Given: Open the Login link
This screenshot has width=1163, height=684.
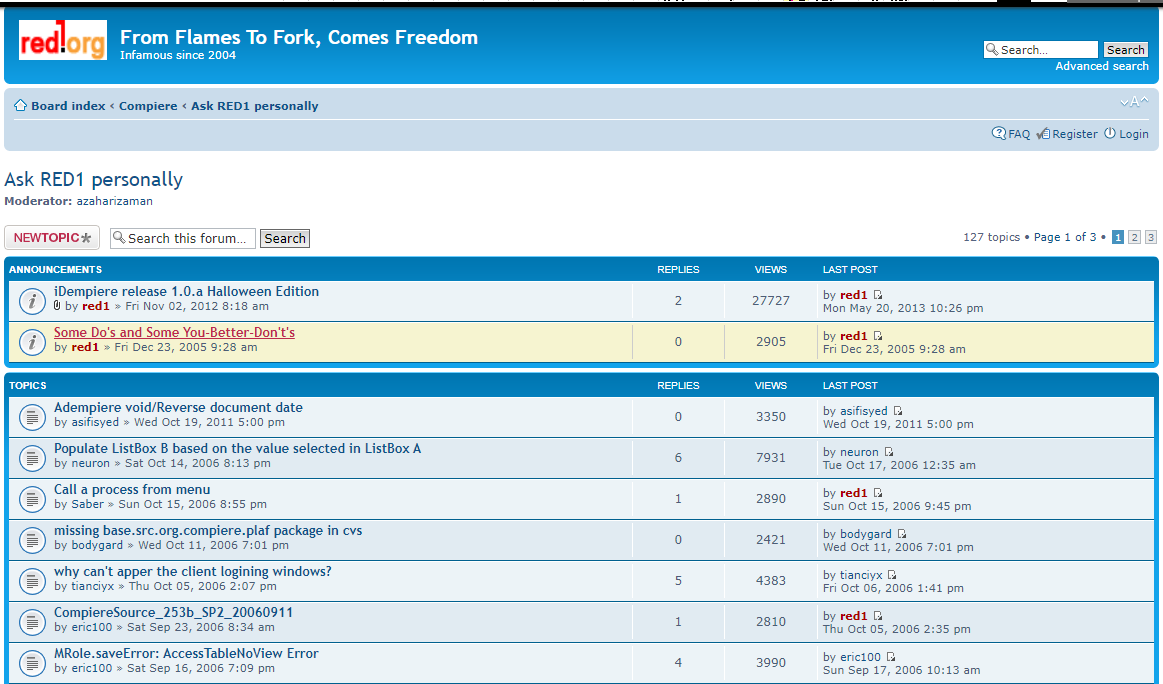Looking at the screenshot, I should point(1133,134).
